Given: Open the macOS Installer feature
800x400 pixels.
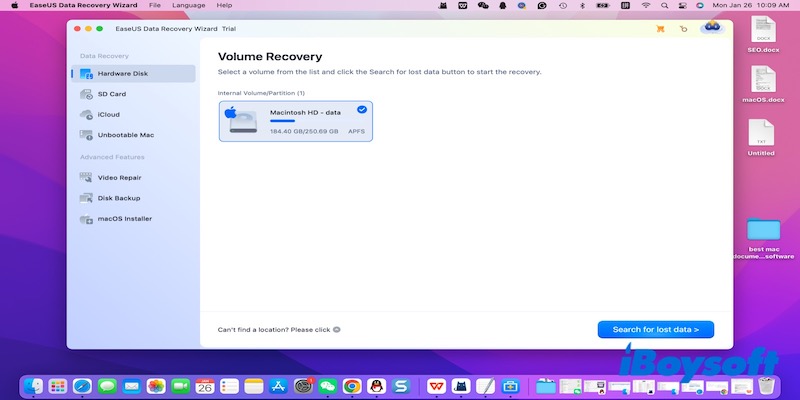Looking at the screenshot, I should point(124,218).
